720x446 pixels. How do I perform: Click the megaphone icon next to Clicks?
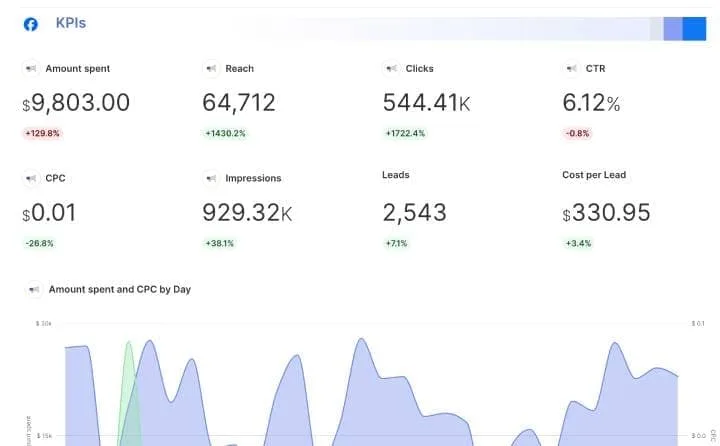(x=391, y=68)
